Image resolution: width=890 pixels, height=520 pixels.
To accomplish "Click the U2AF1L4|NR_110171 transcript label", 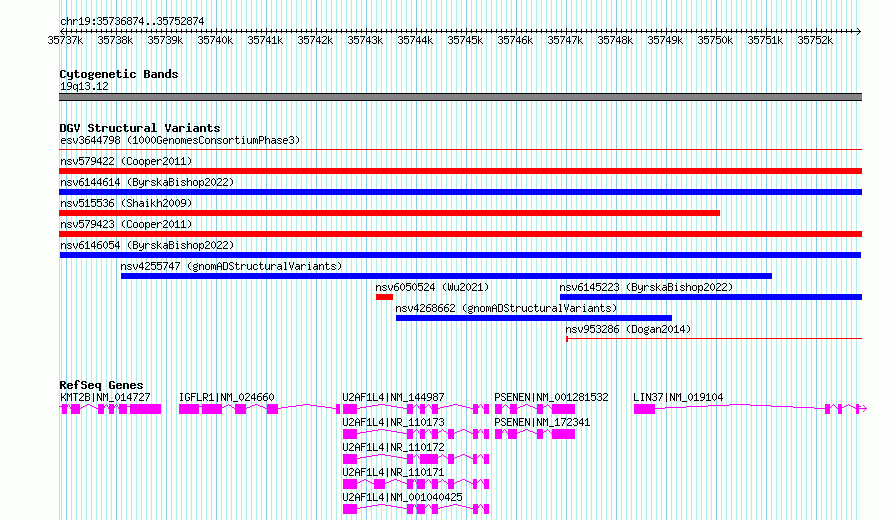I will point(393,472).
